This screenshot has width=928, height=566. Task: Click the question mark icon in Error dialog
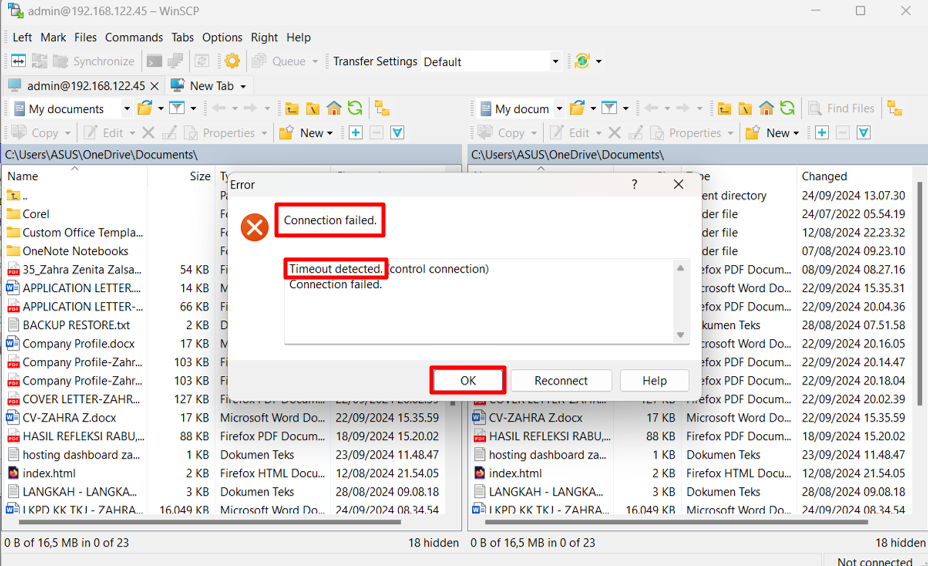(x=634, y=185)
